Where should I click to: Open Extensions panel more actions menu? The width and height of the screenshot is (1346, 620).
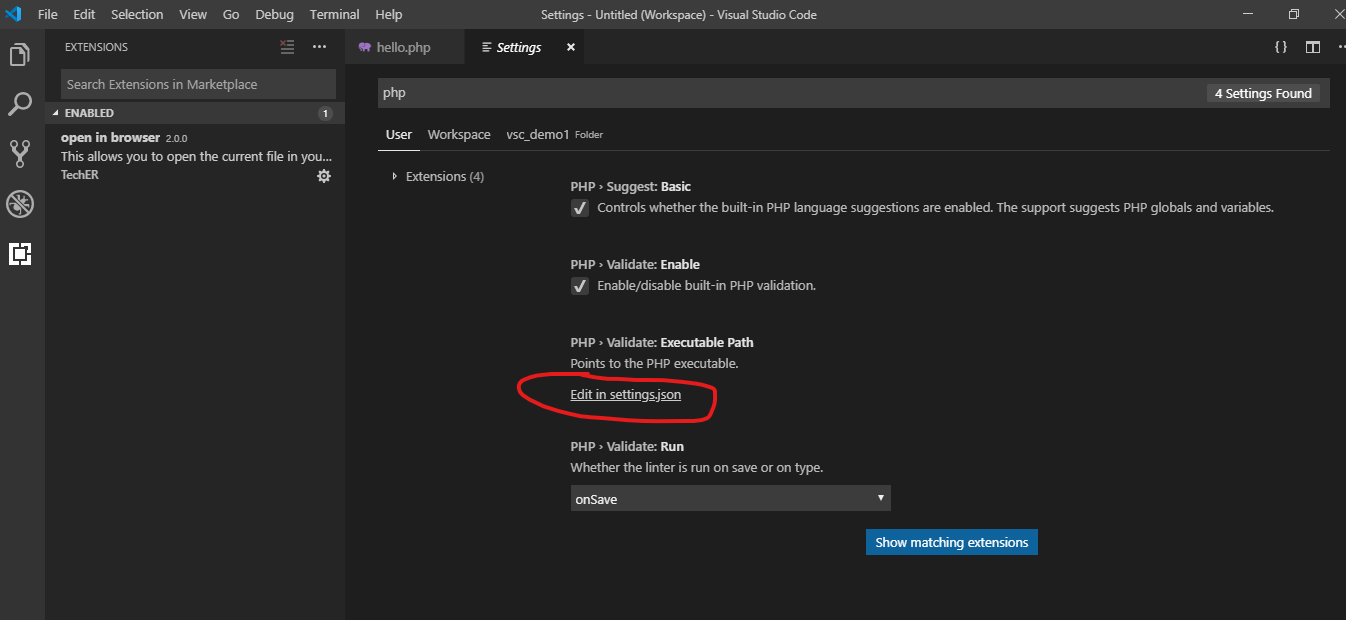[320, 47]
